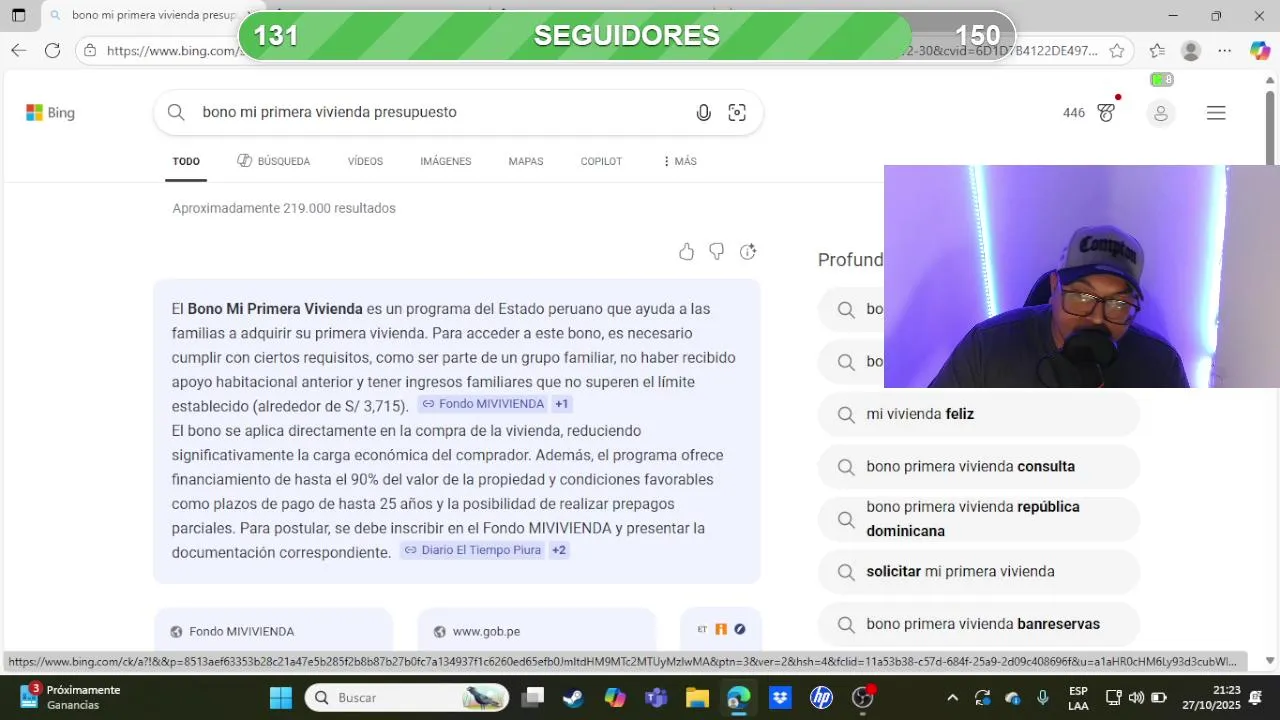This screenshot has height=720, width=1280.
Task: Open Dropbox from the taskbar
Action: click(x=780, y=697)
